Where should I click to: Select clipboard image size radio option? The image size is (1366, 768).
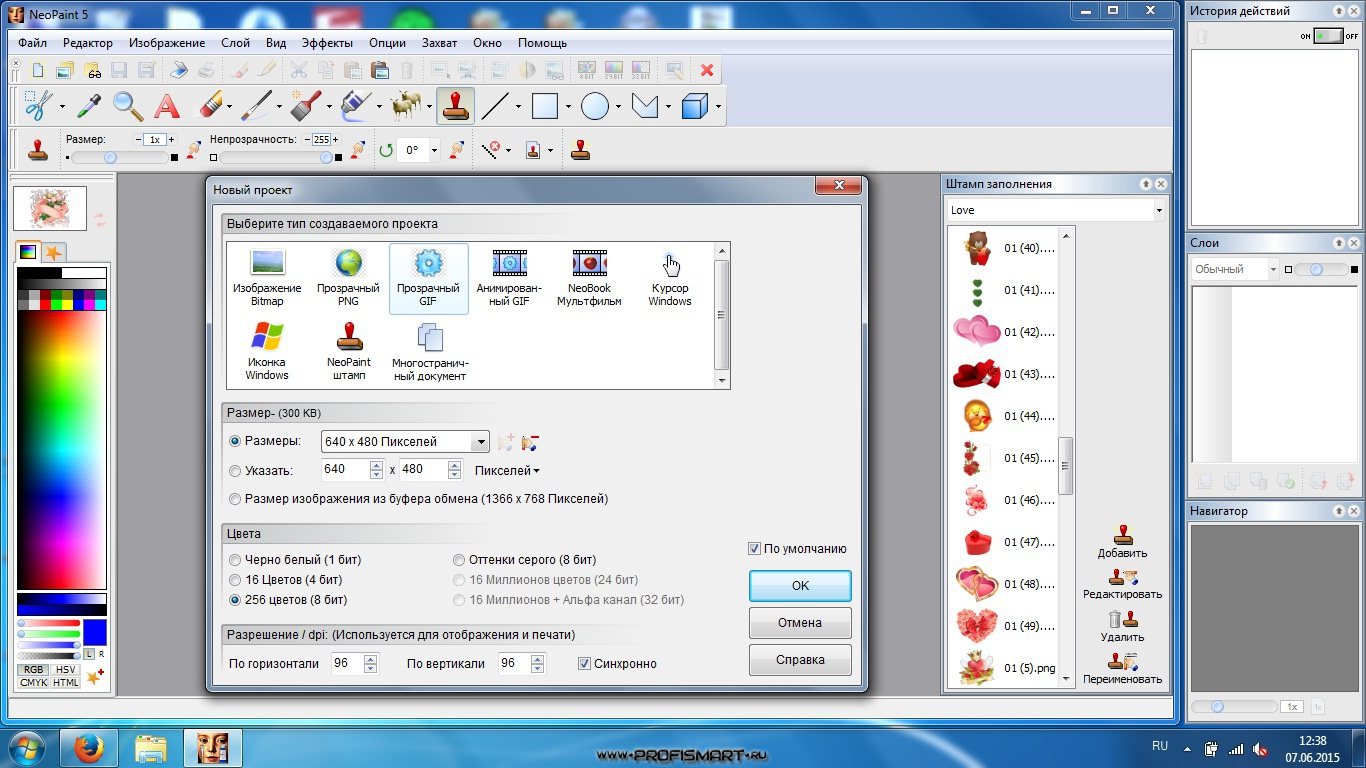pyautogui.click(x=235, y=498)
